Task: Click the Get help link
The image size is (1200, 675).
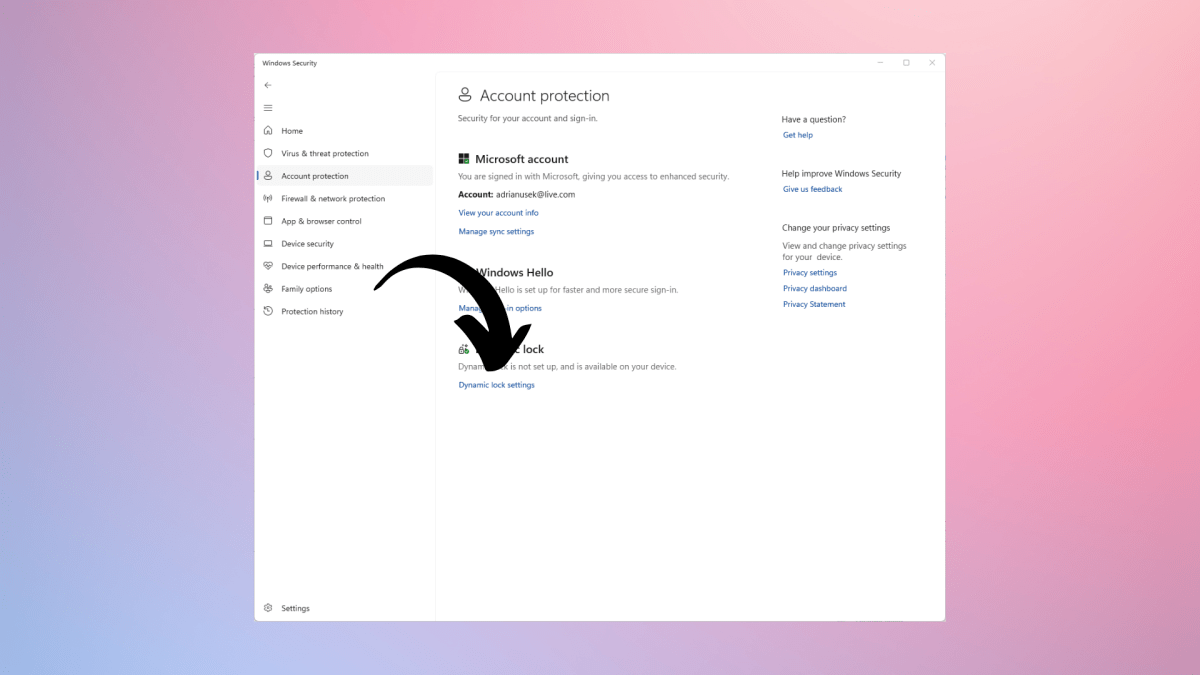Action: point(798,135)
